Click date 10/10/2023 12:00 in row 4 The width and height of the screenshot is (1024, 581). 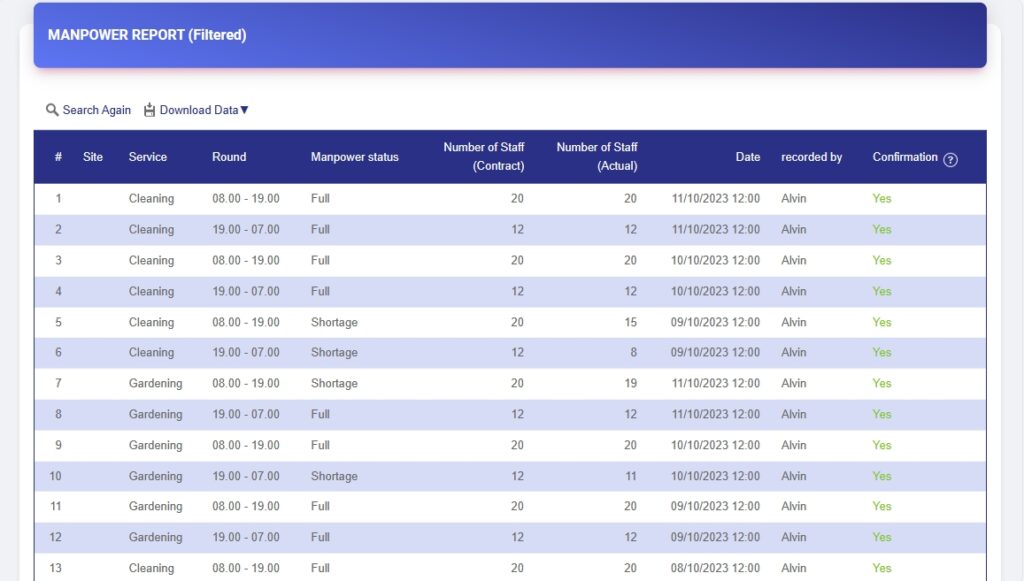pyautogui.click(x=715, y=291)
